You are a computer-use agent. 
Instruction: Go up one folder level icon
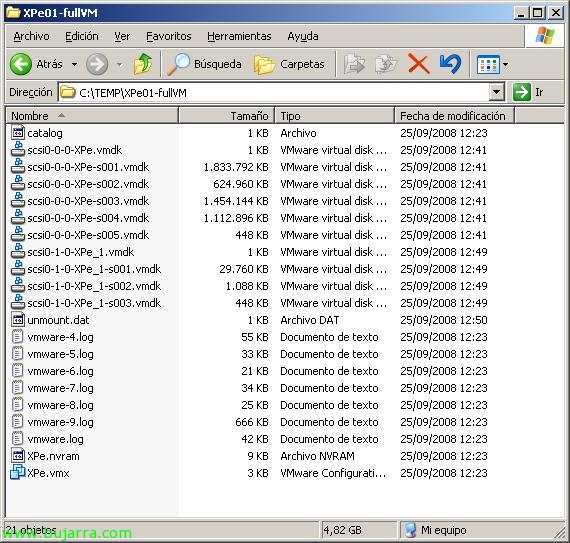(142, 64)
